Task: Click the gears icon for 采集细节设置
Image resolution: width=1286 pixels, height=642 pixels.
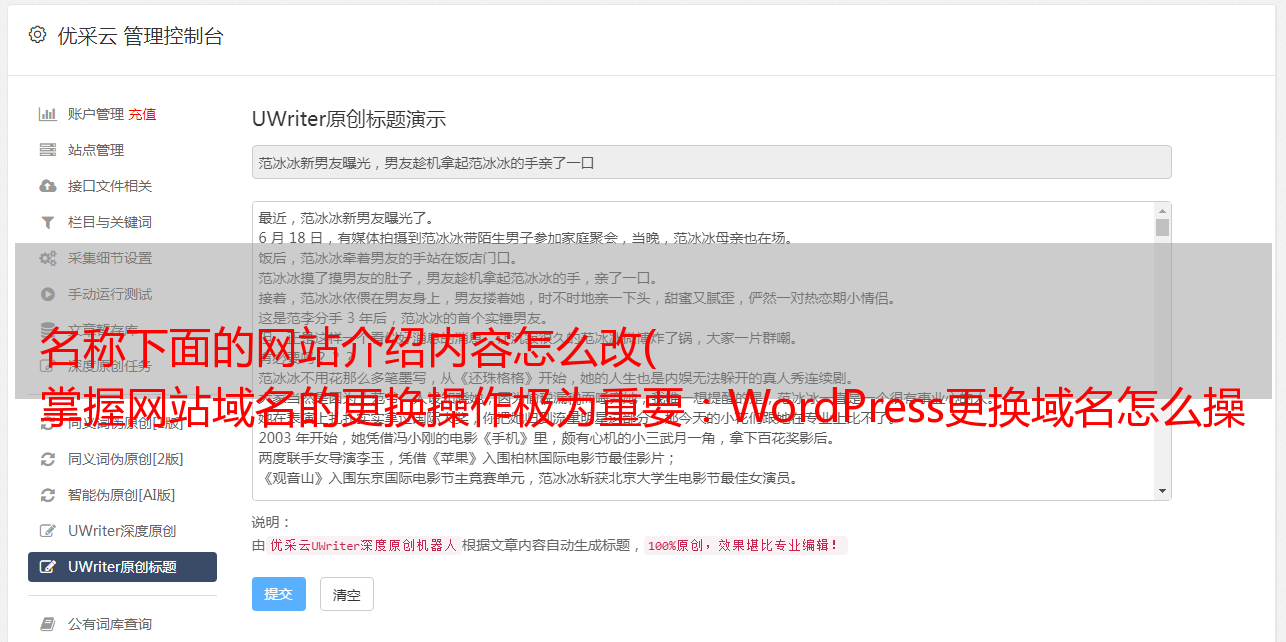Action: 47,258
